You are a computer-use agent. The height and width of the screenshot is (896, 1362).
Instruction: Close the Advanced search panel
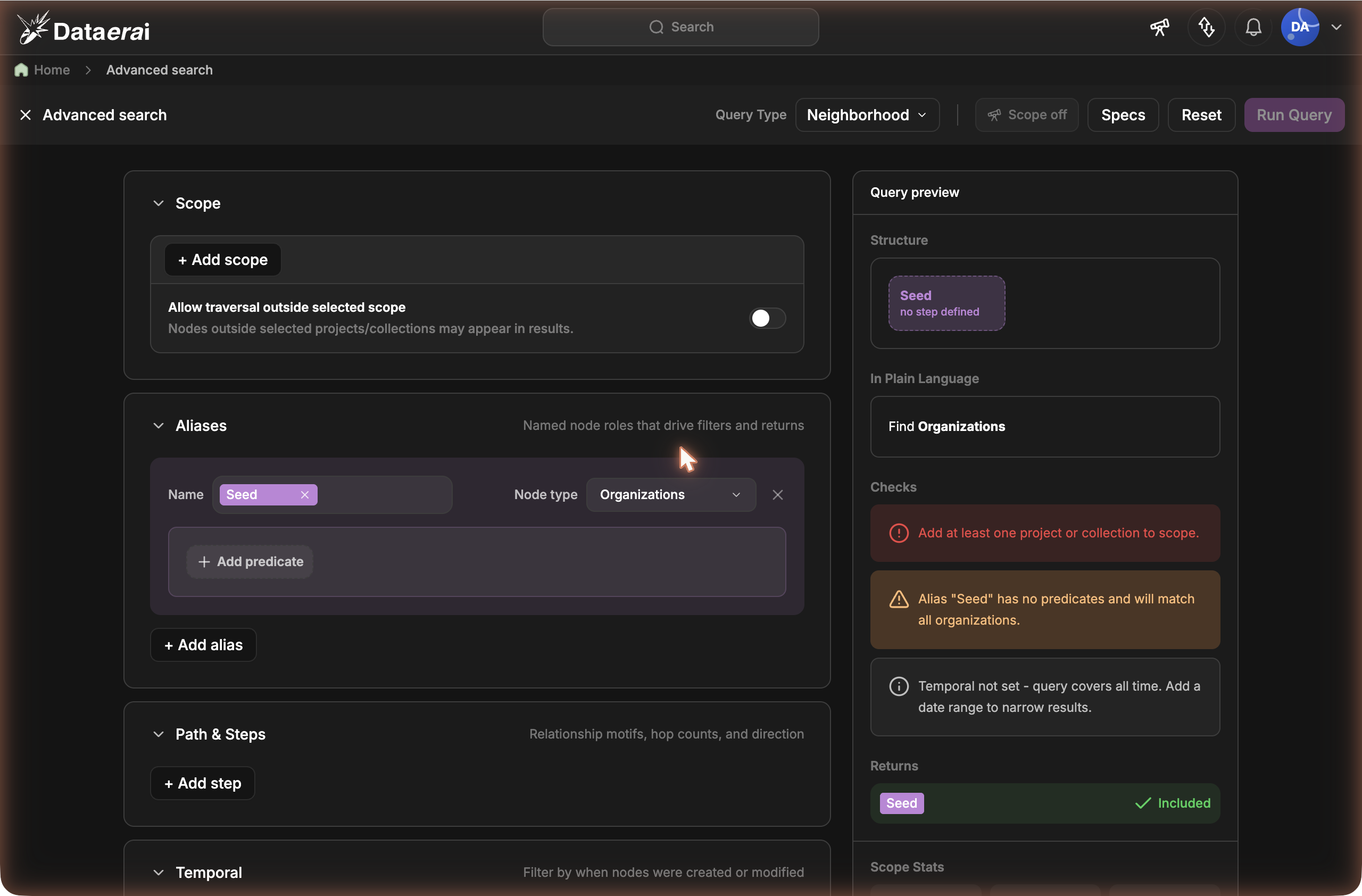click(25, 115)
